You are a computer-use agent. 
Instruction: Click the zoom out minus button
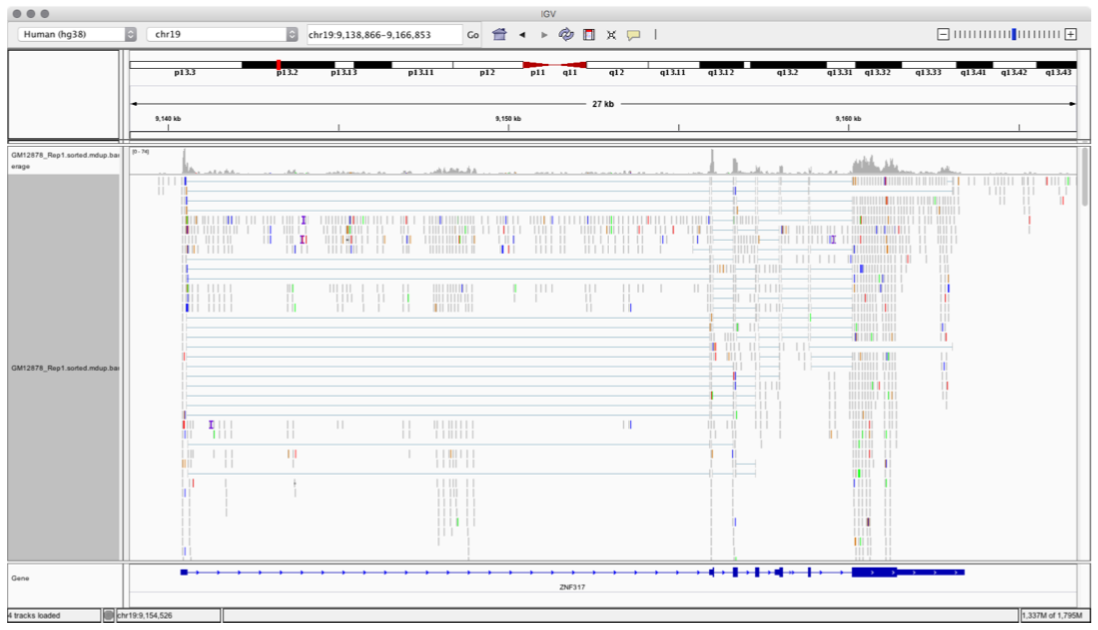(x=943, y=34)
